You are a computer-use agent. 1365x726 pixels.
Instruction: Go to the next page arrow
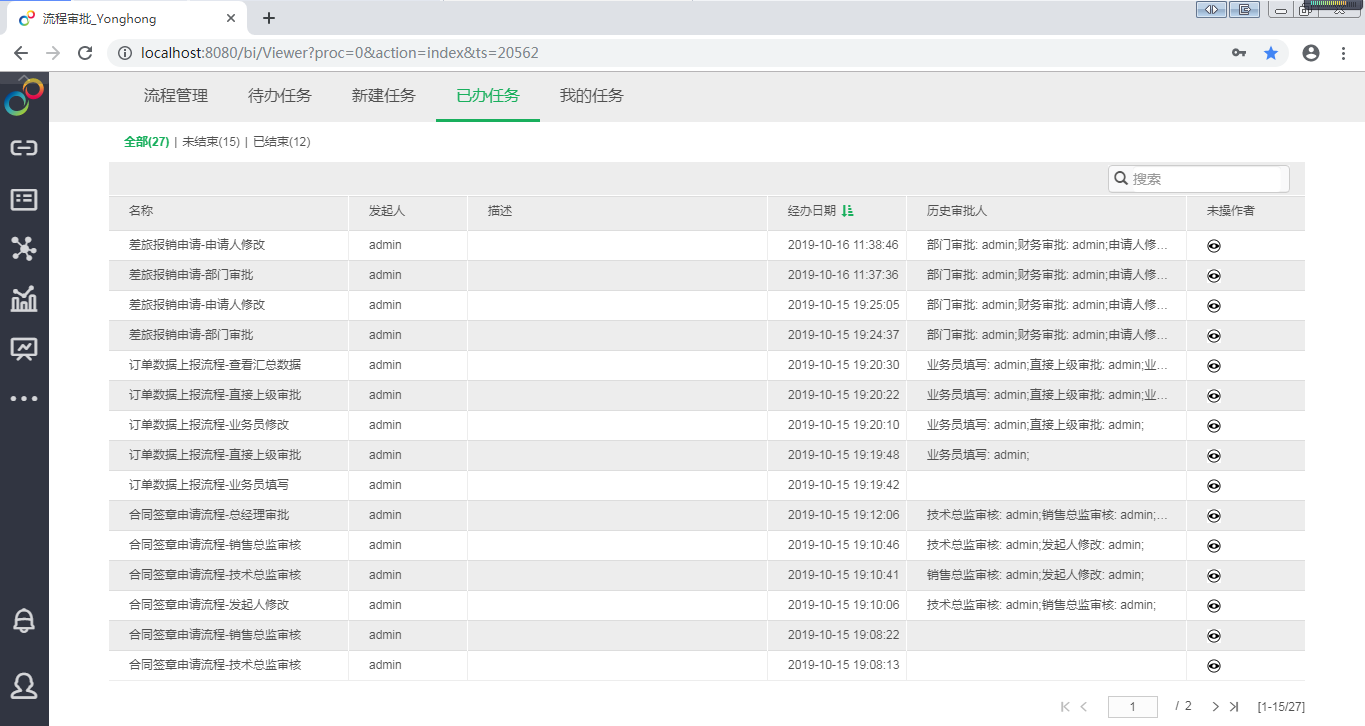[1215, 707]
